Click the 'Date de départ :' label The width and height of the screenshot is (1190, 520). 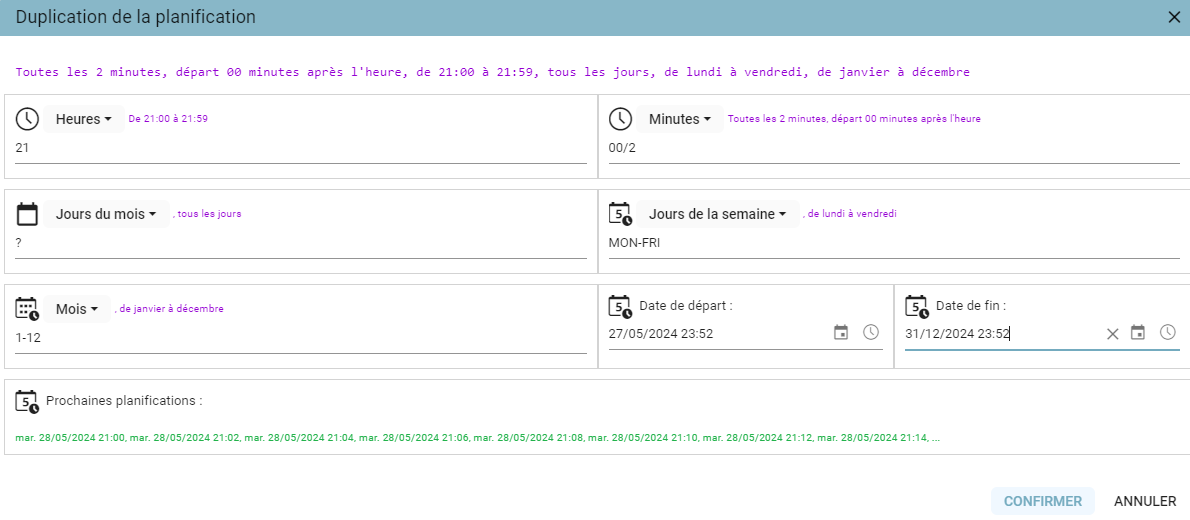pyautogui.click(x=686, y=306)
